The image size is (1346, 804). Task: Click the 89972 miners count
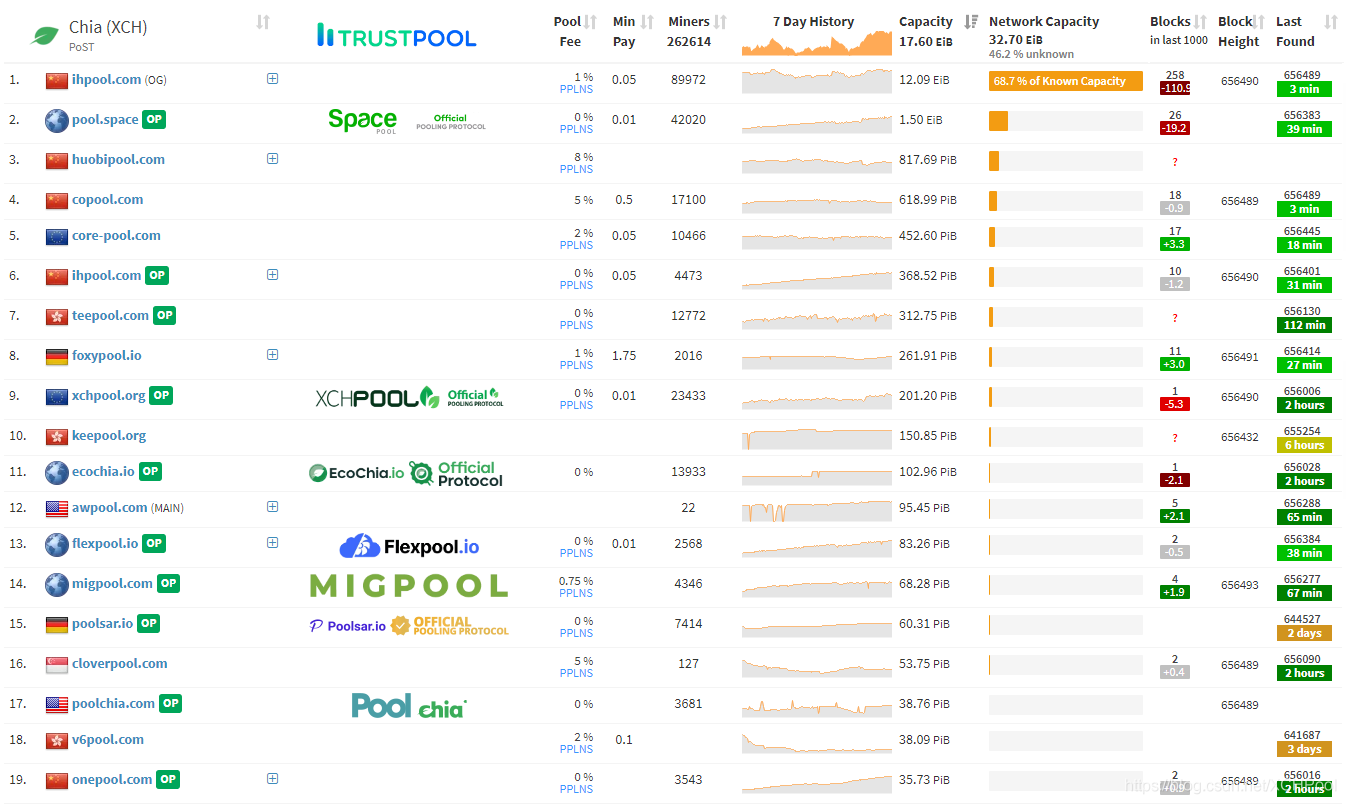(688, 80)
